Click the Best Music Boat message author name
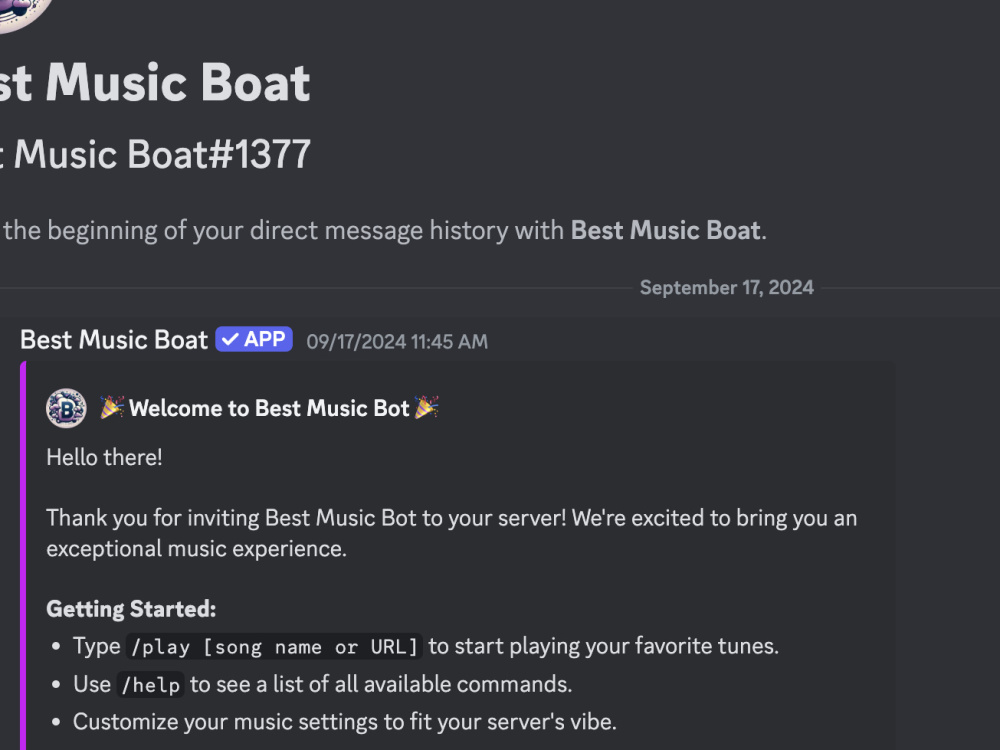 coord(114,340)
